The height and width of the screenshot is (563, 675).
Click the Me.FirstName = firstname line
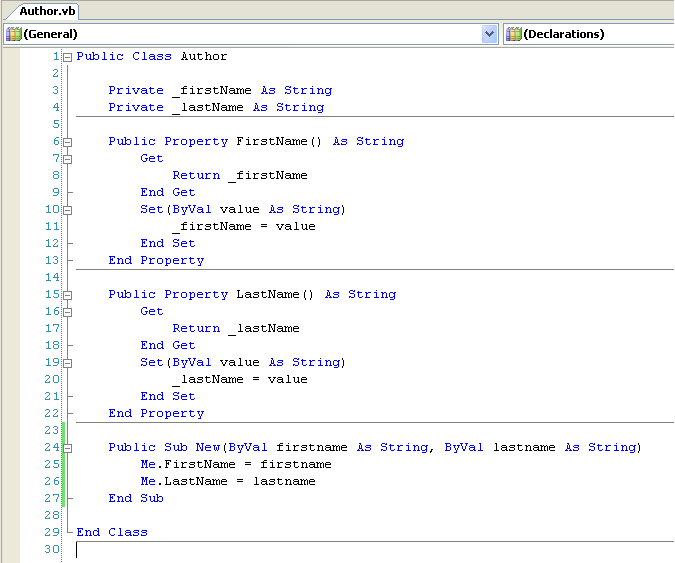coord(236,465)
